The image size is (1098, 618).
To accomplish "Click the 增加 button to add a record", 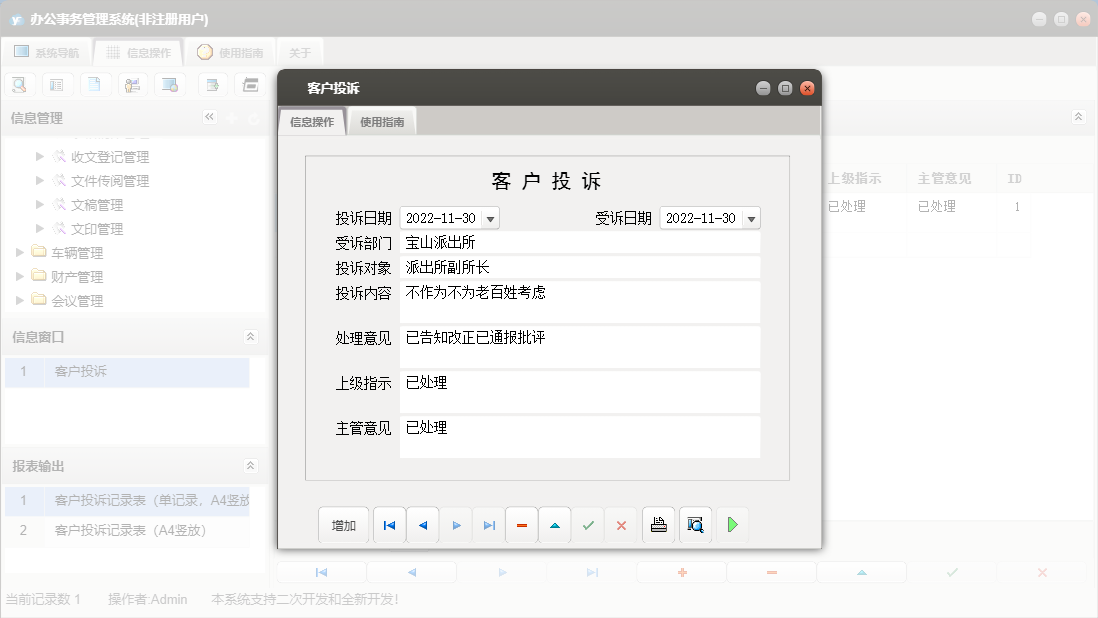I will point(343,524).
